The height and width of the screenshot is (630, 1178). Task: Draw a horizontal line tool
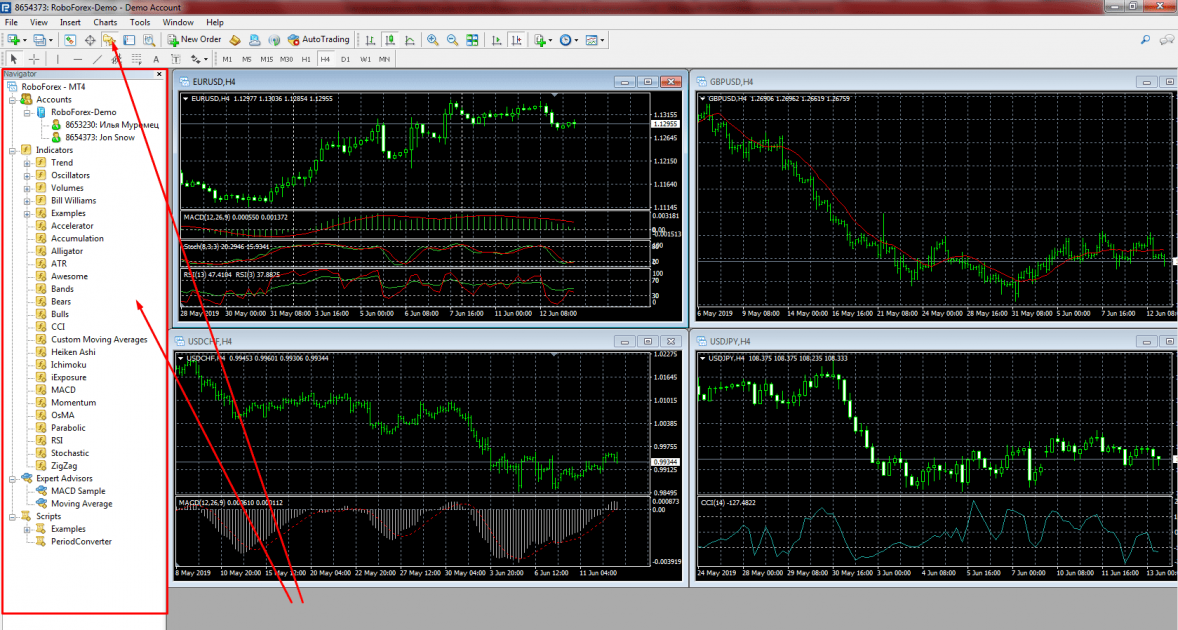pyautogui.click(x=77, y=59)
